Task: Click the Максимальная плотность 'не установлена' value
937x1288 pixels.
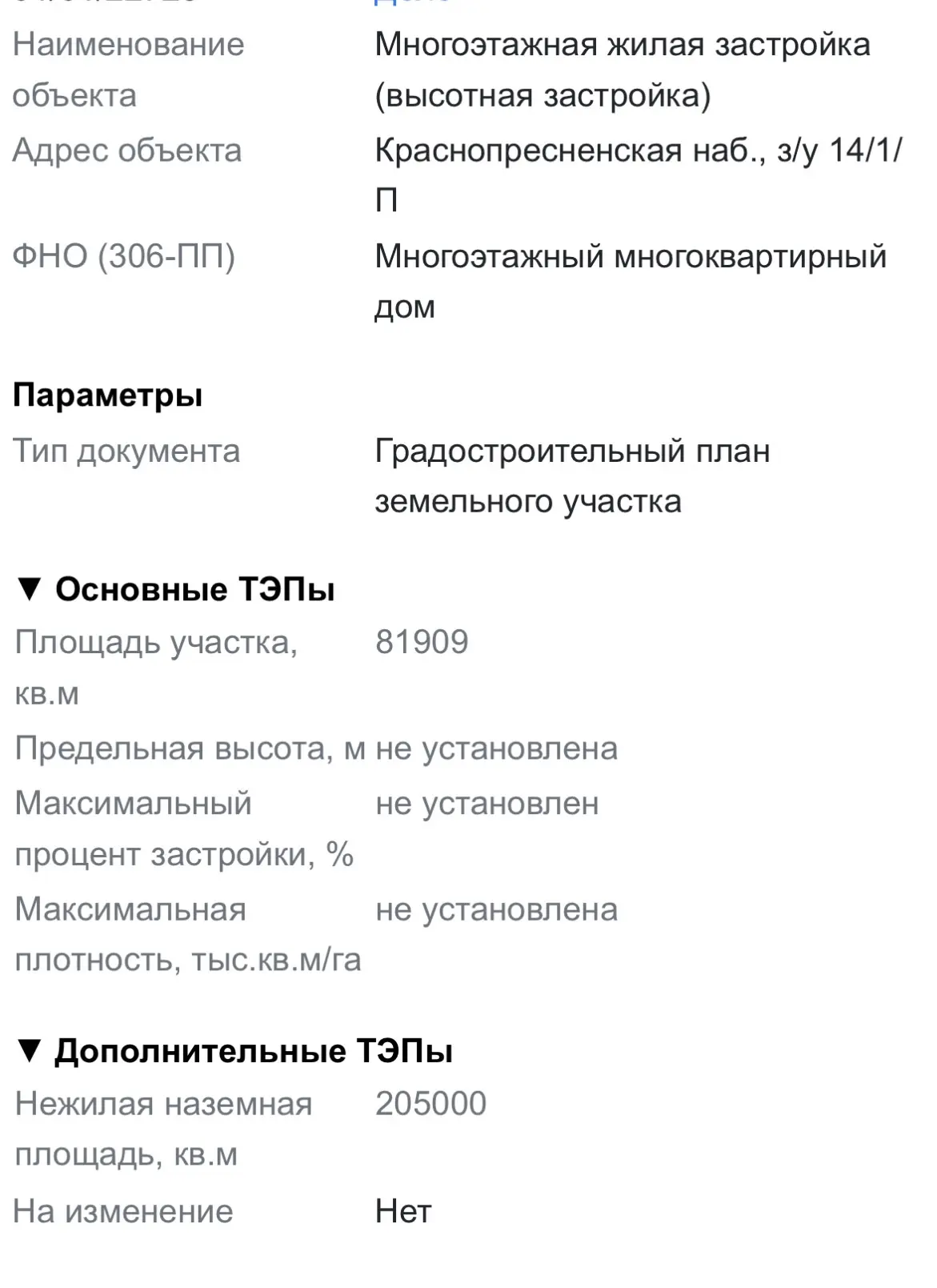Action: (x=496, y=910)
